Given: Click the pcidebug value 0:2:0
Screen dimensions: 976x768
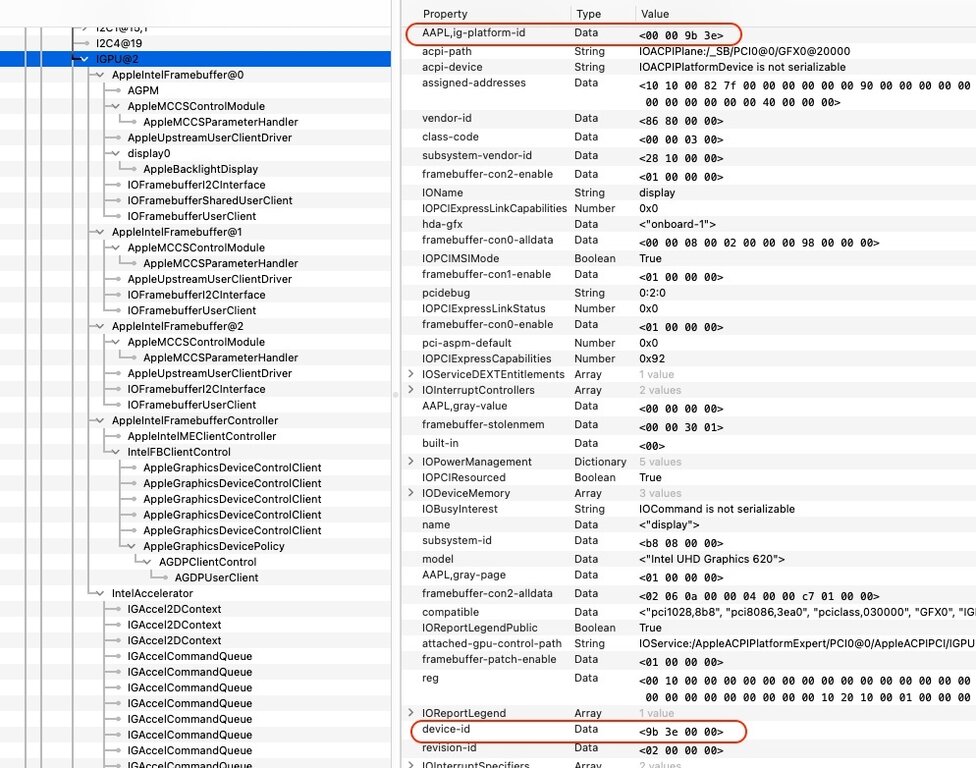Looking at the screenshot, I should (x=652, y=293).
